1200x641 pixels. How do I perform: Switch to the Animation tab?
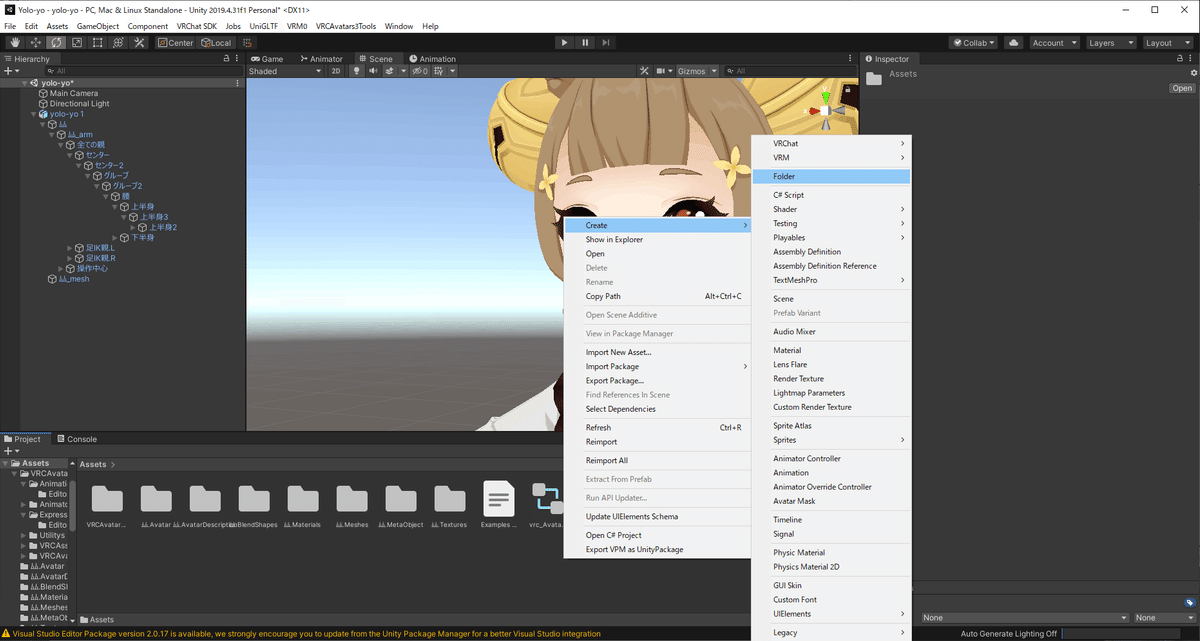pos(431,59)
